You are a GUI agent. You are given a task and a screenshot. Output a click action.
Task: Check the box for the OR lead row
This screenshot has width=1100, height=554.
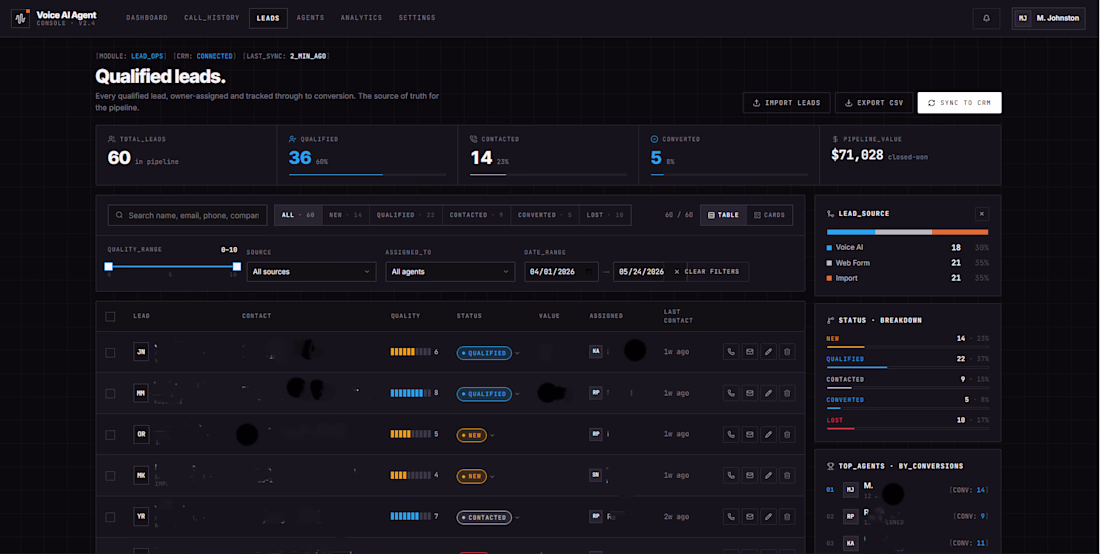click(x=110, y=435)
